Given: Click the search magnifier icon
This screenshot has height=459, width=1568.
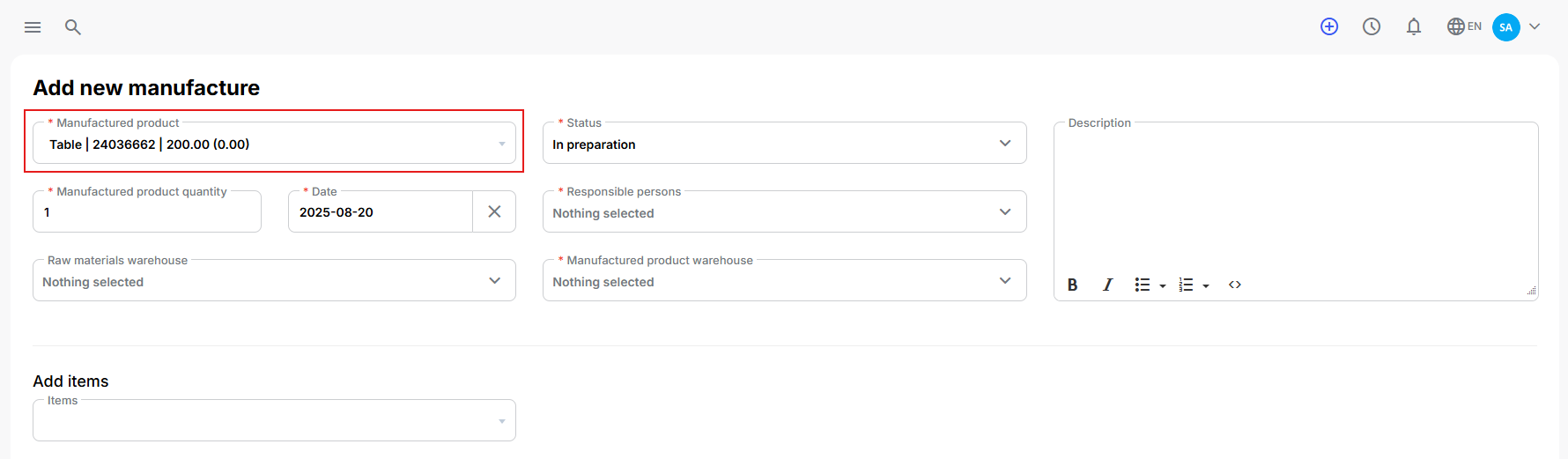Looking at the screenshot, I should coord(73,27).
